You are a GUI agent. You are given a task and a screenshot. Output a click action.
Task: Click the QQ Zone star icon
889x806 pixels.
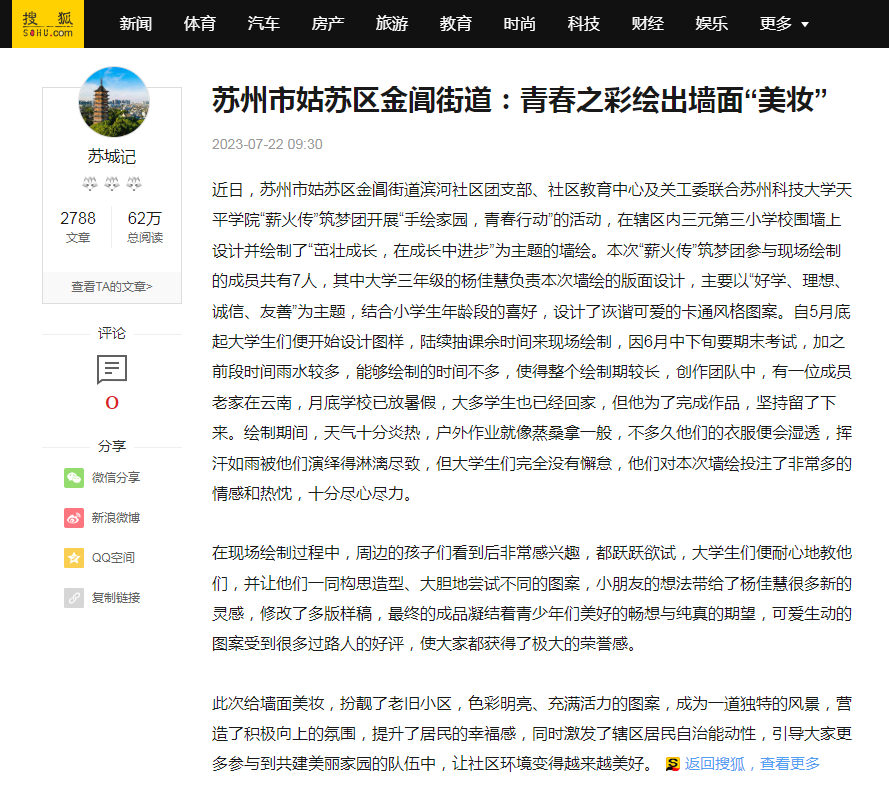click(74, 558)
